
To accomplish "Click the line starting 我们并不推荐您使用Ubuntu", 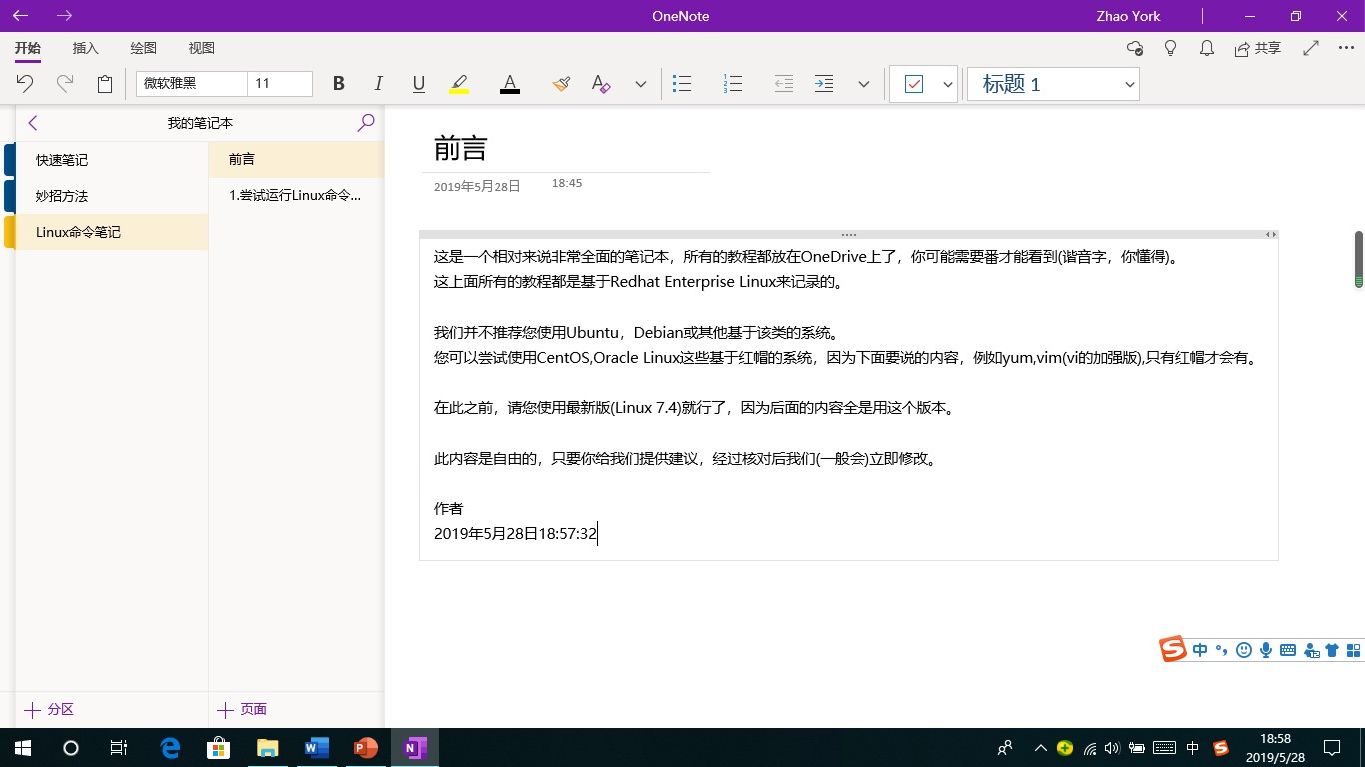I will (637, 332).
